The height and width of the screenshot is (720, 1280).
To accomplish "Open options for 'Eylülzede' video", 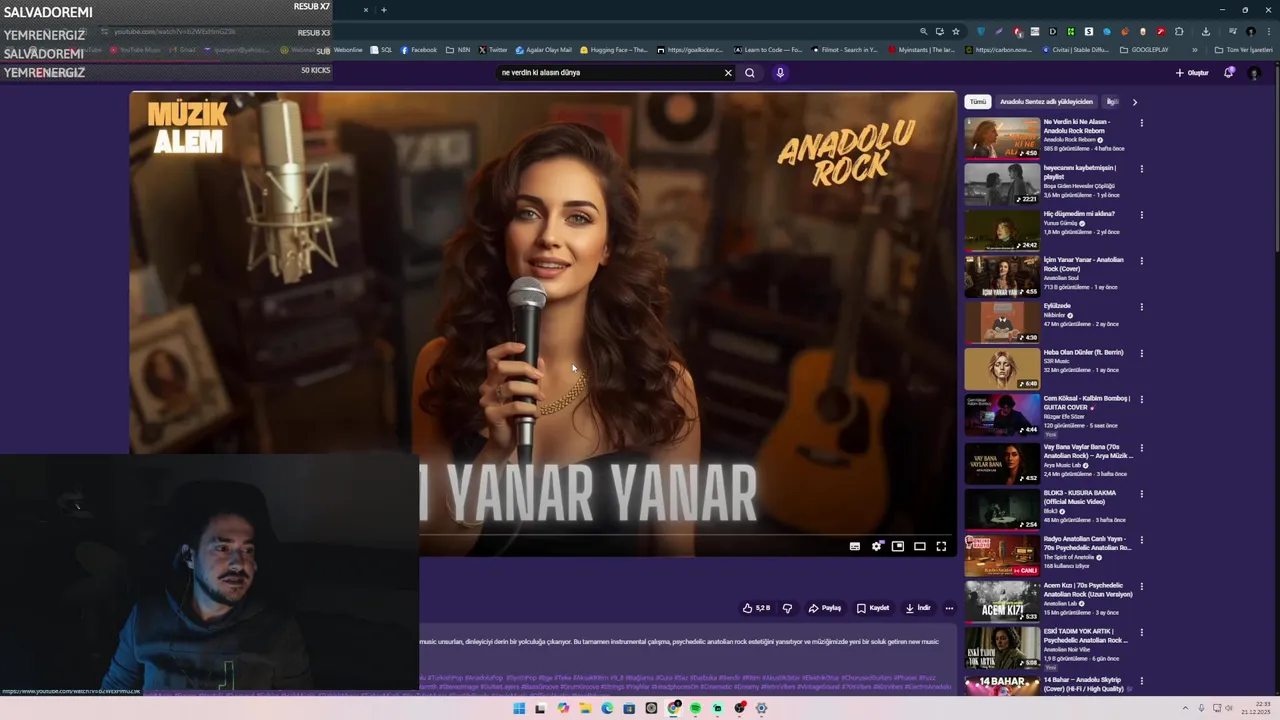I will tap(1141, 307).
